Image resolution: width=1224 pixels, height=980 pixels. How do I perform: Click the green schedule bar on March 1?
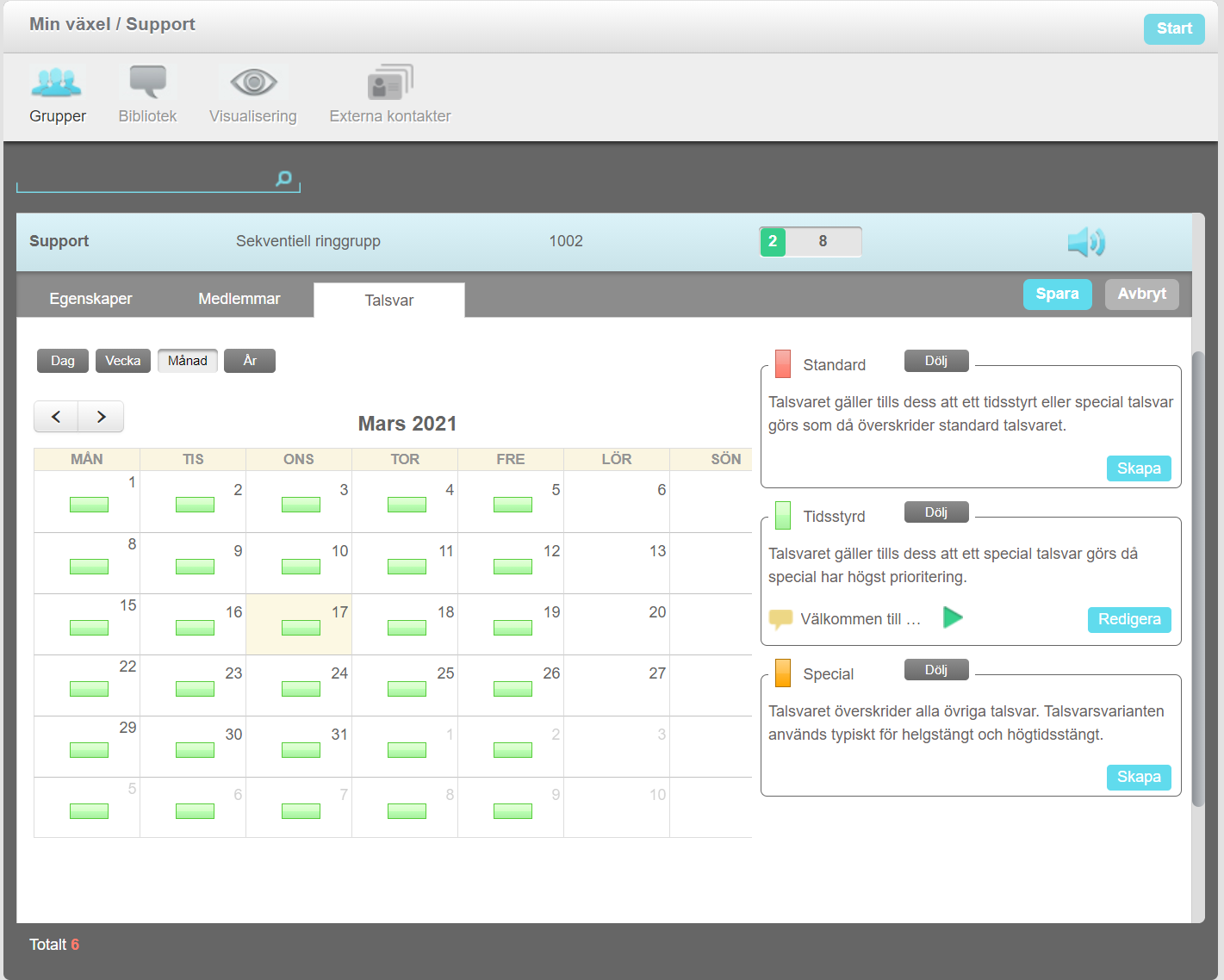[89, 505]
